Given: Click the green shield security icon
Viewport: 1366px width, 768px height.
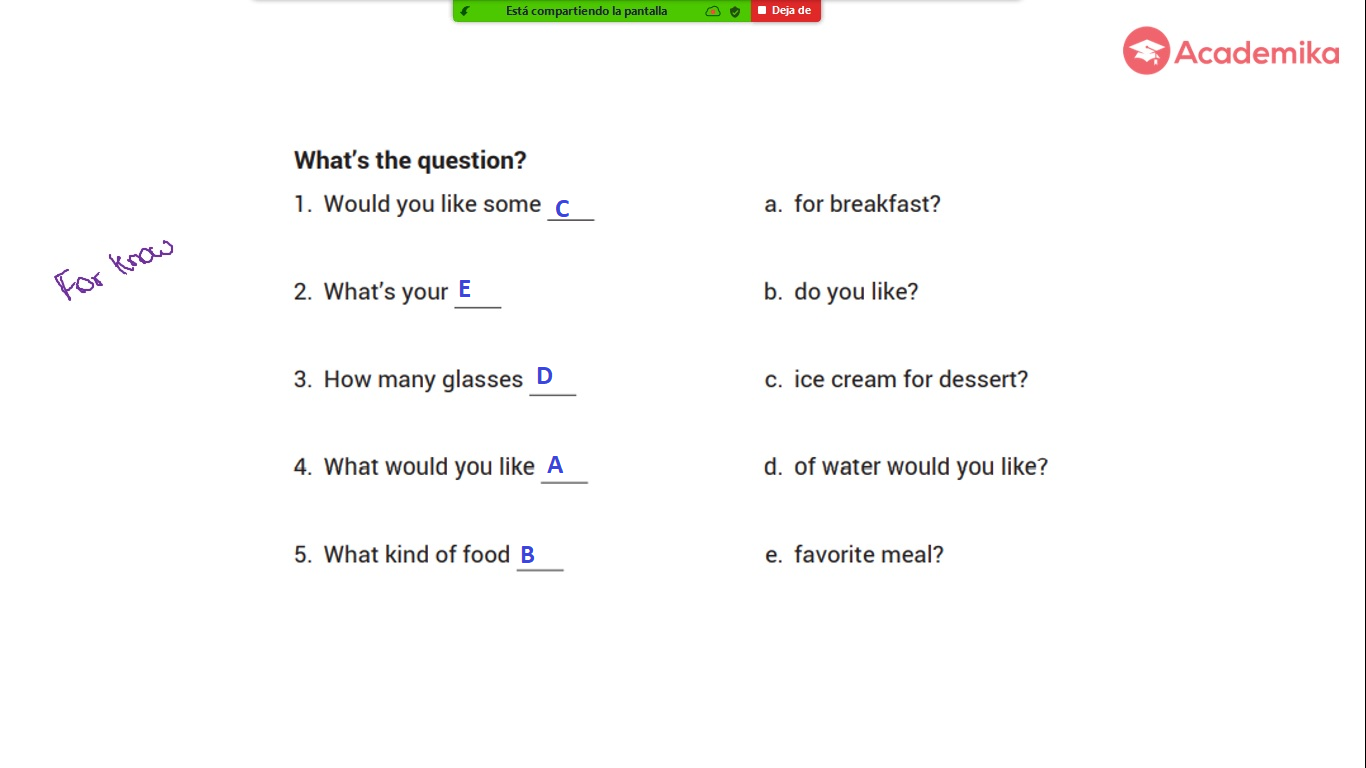Looking at the screenshot, I should [x=735, y=11].
